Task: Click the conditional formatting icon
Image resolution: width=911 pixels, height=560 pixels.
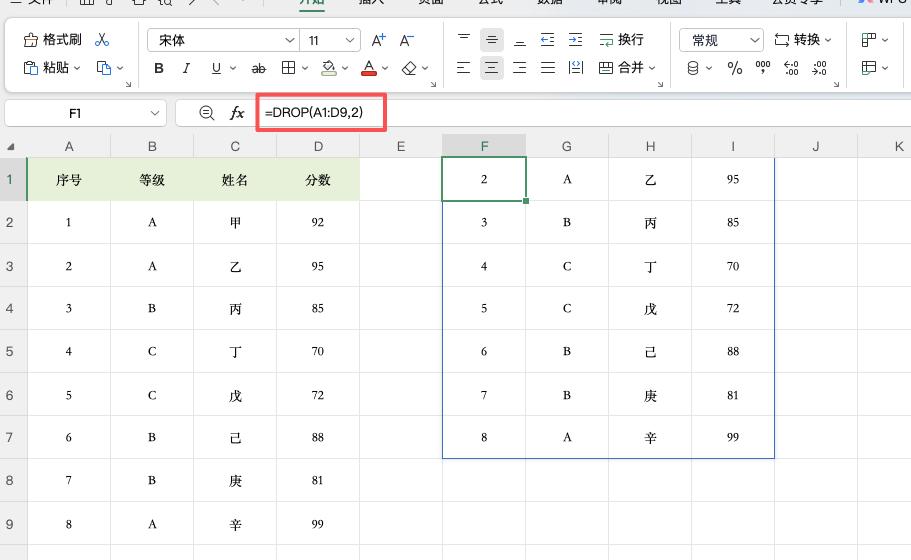Action: tap(869, 40)
